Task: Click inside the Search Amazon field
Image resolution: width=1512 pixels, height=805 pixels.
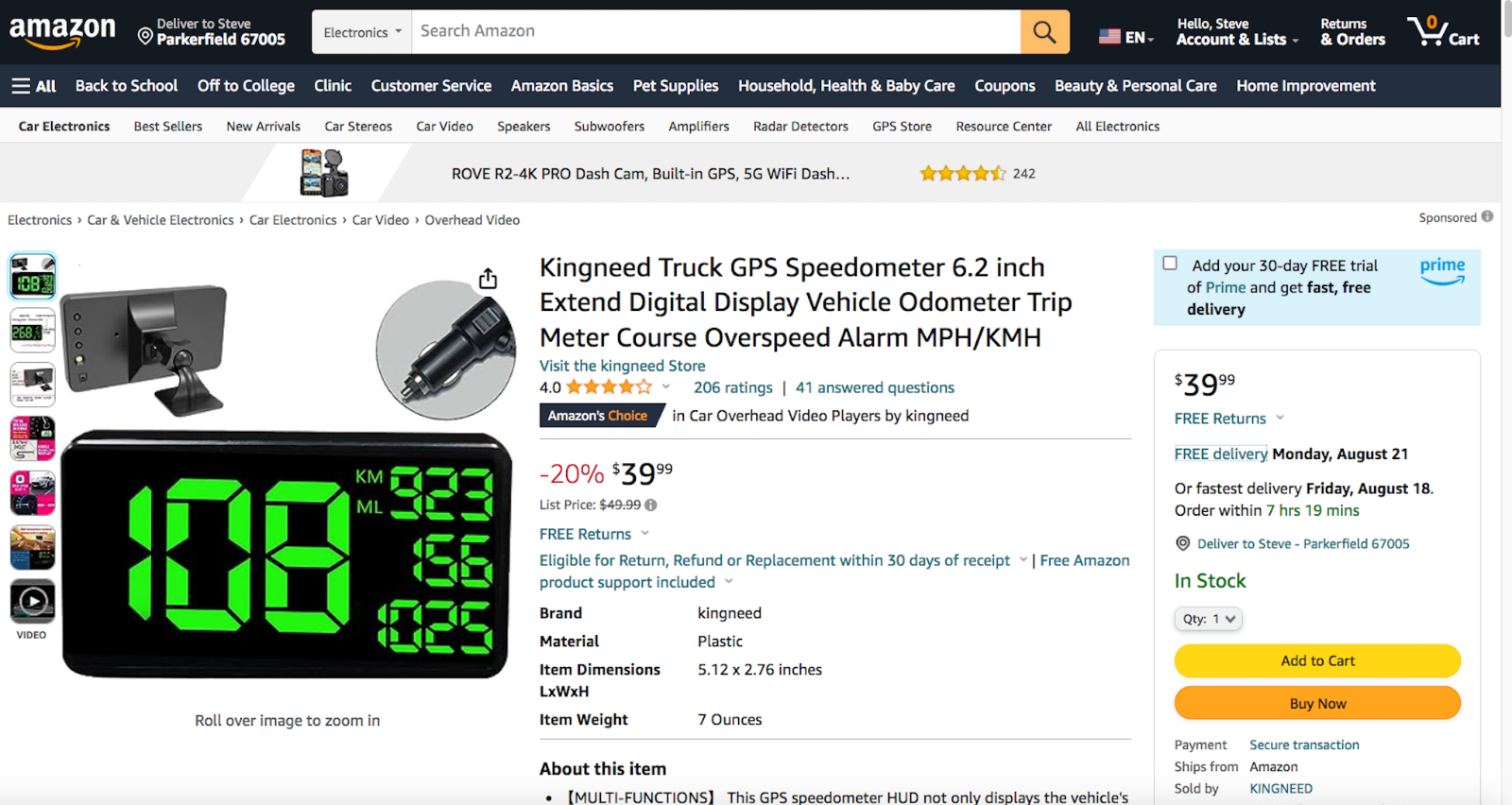Action: click(x=715, y=32)
